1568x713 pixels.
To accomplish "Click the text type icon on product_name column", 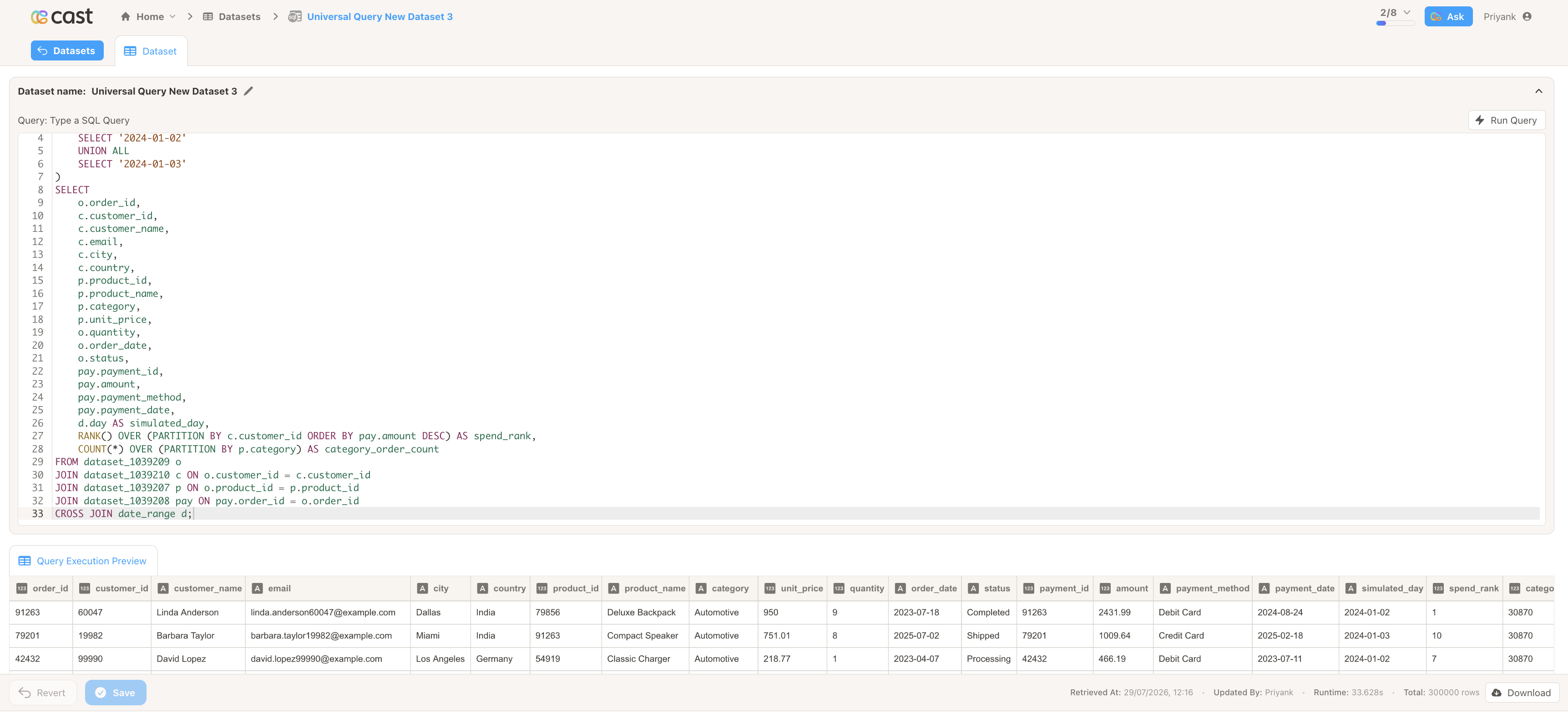I will 613,588.
